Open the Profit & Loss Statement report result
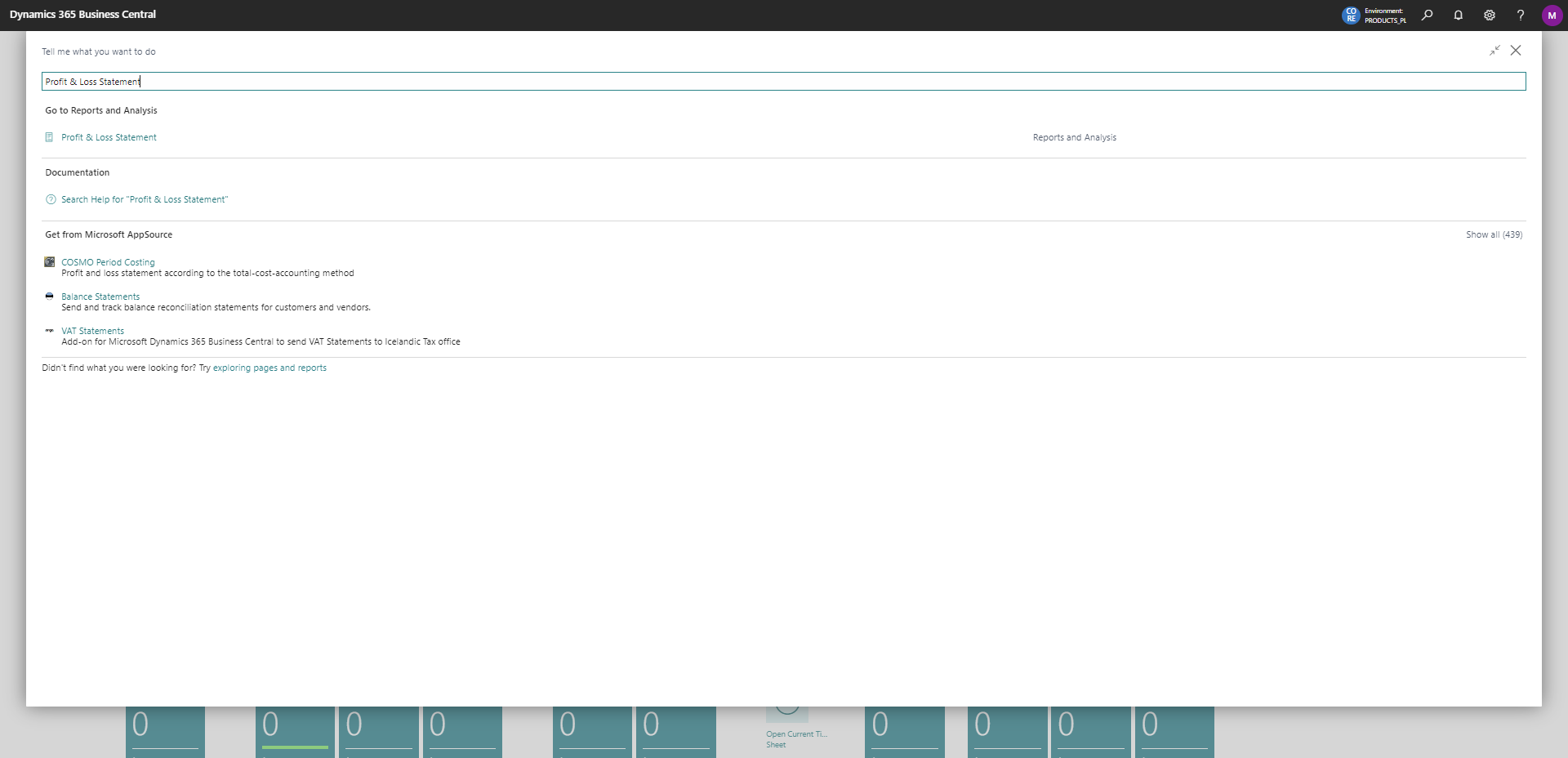This screenshot has height=758, width=1568. tap(109, 137)
